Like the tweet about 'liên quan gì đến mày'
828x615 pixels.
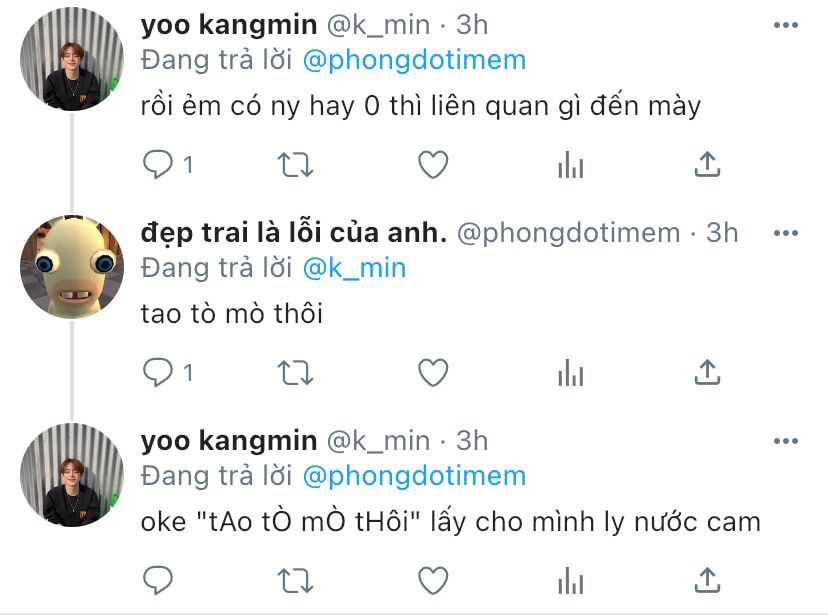coord(433,164)
